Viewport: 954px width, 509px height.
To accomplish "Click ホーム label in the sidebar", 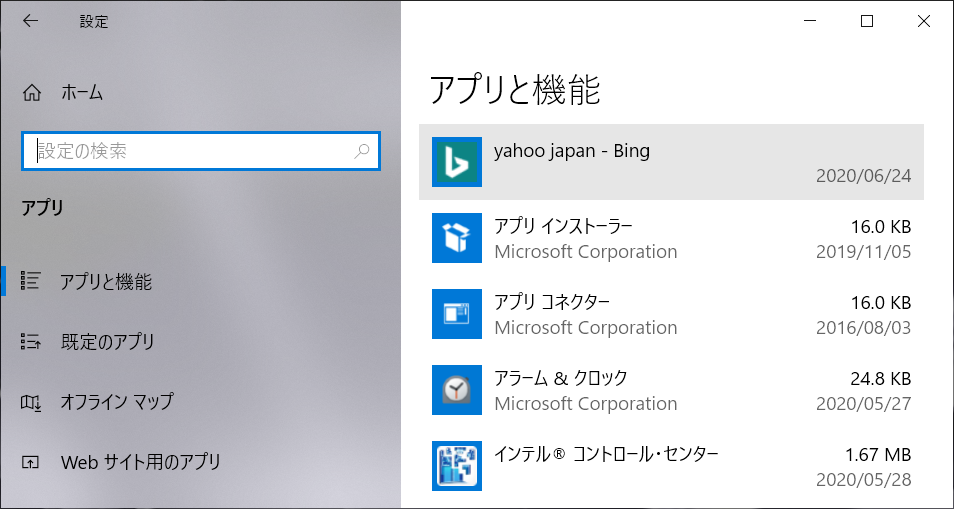I will click(82, 93).
